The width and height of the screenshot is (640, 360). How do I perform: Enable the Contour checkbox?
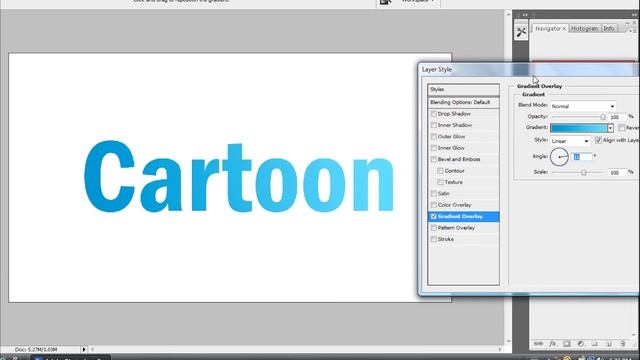[440, 171]
